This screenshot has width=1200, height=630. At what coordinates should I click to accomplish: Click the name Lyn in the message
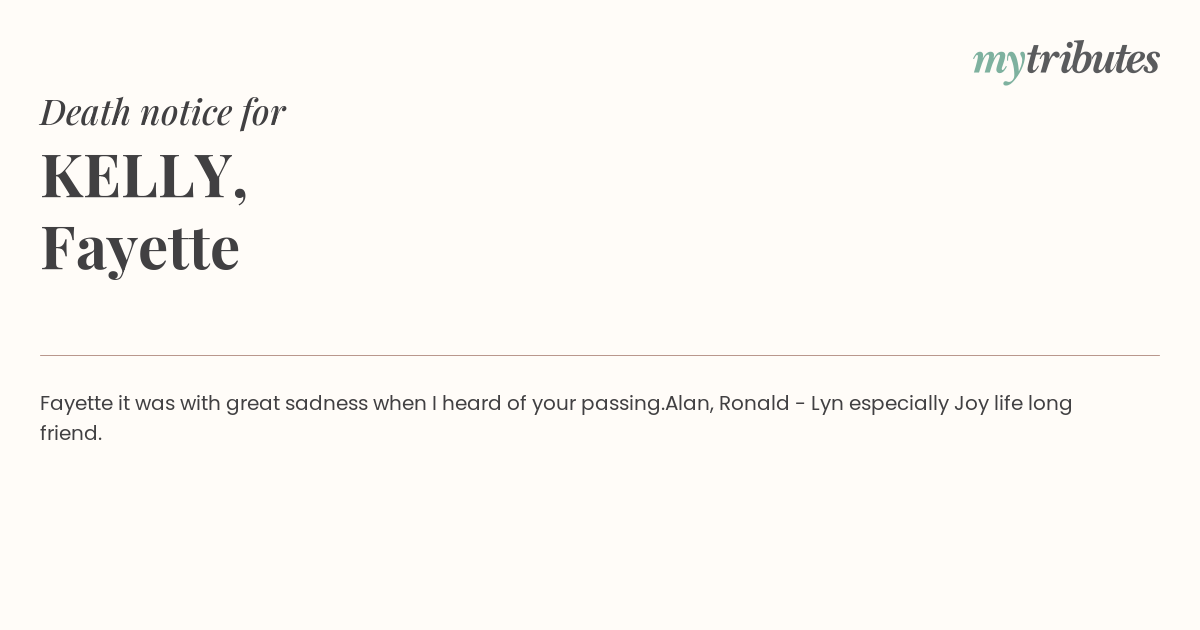827,404
